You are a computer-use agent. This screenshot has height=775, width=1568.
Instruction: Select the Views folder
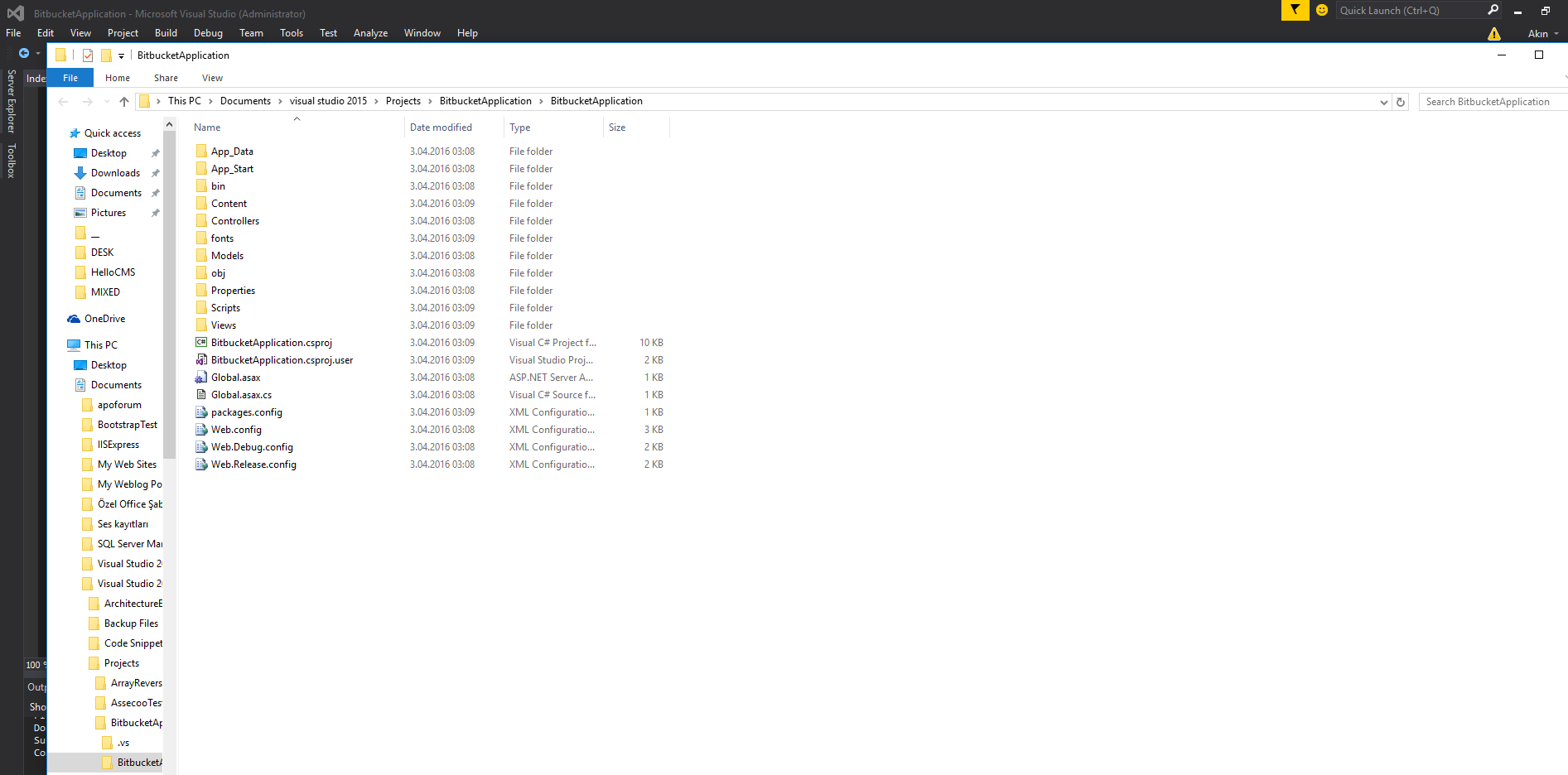[224, 325]
